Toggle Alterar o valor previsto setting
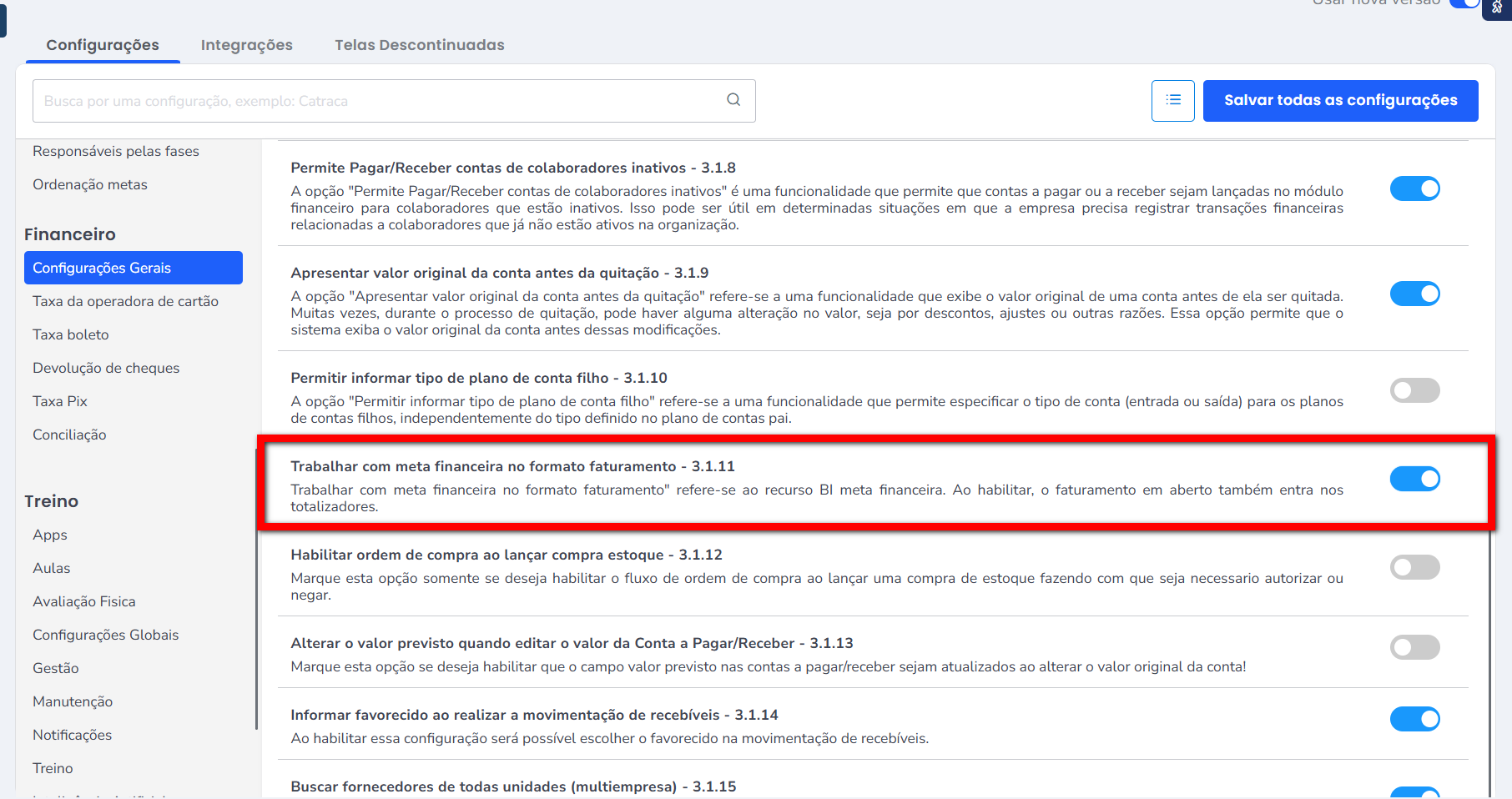The height and width of the screenshot is (799, 1512). [1414, 647]
